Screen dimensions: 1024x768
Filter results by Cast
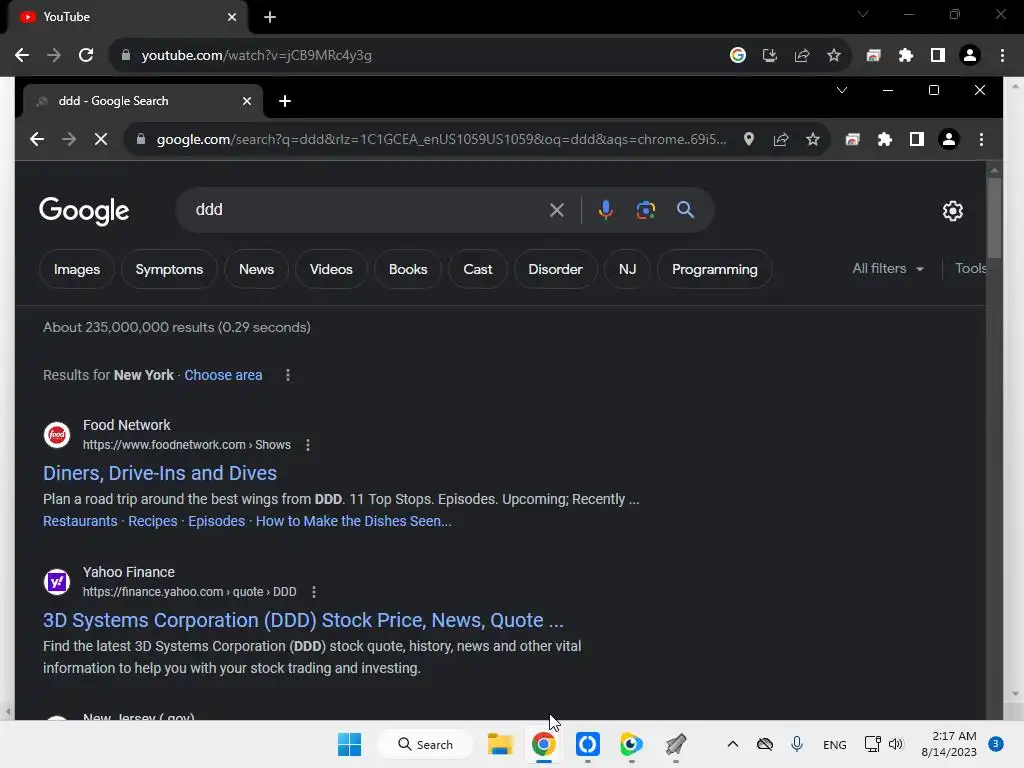(x=477, y=269)
